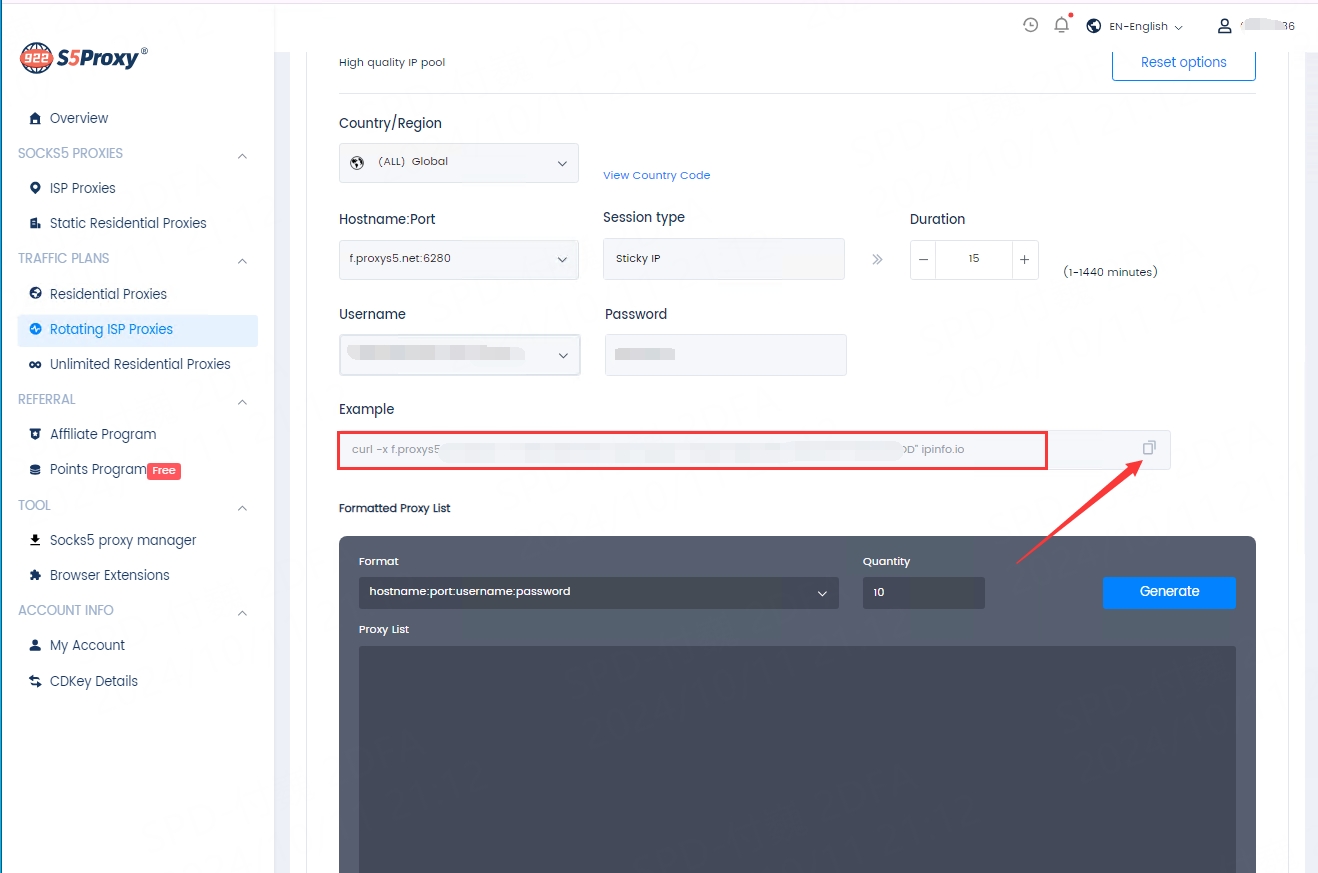The image size is (1318, 873).
Task: Open the Country/Region dropdown
Action: pyautogui.click(x=458, y=162)
